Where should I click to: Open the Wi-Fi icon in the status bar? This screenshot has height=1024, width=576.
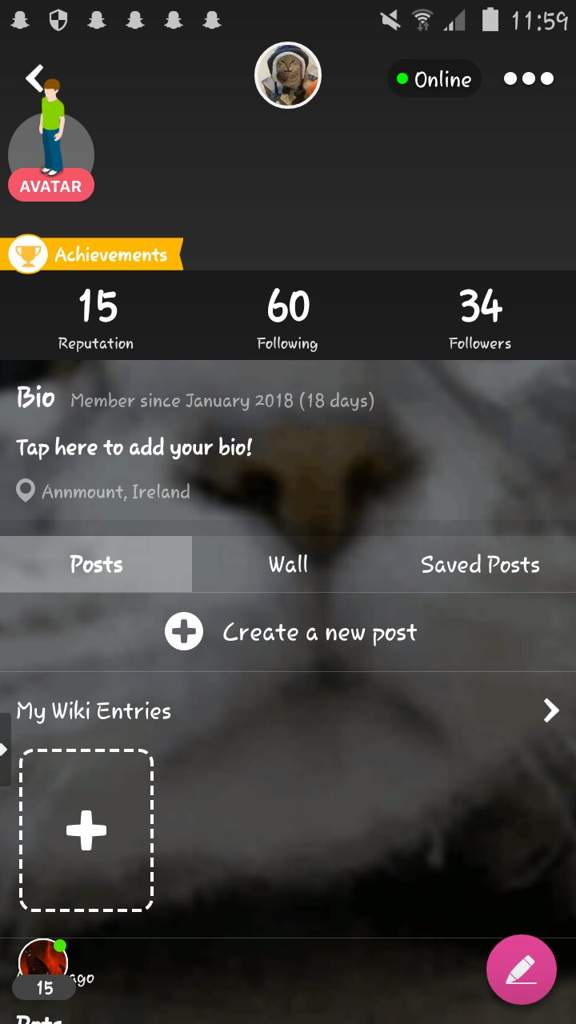tap(424, 21)
